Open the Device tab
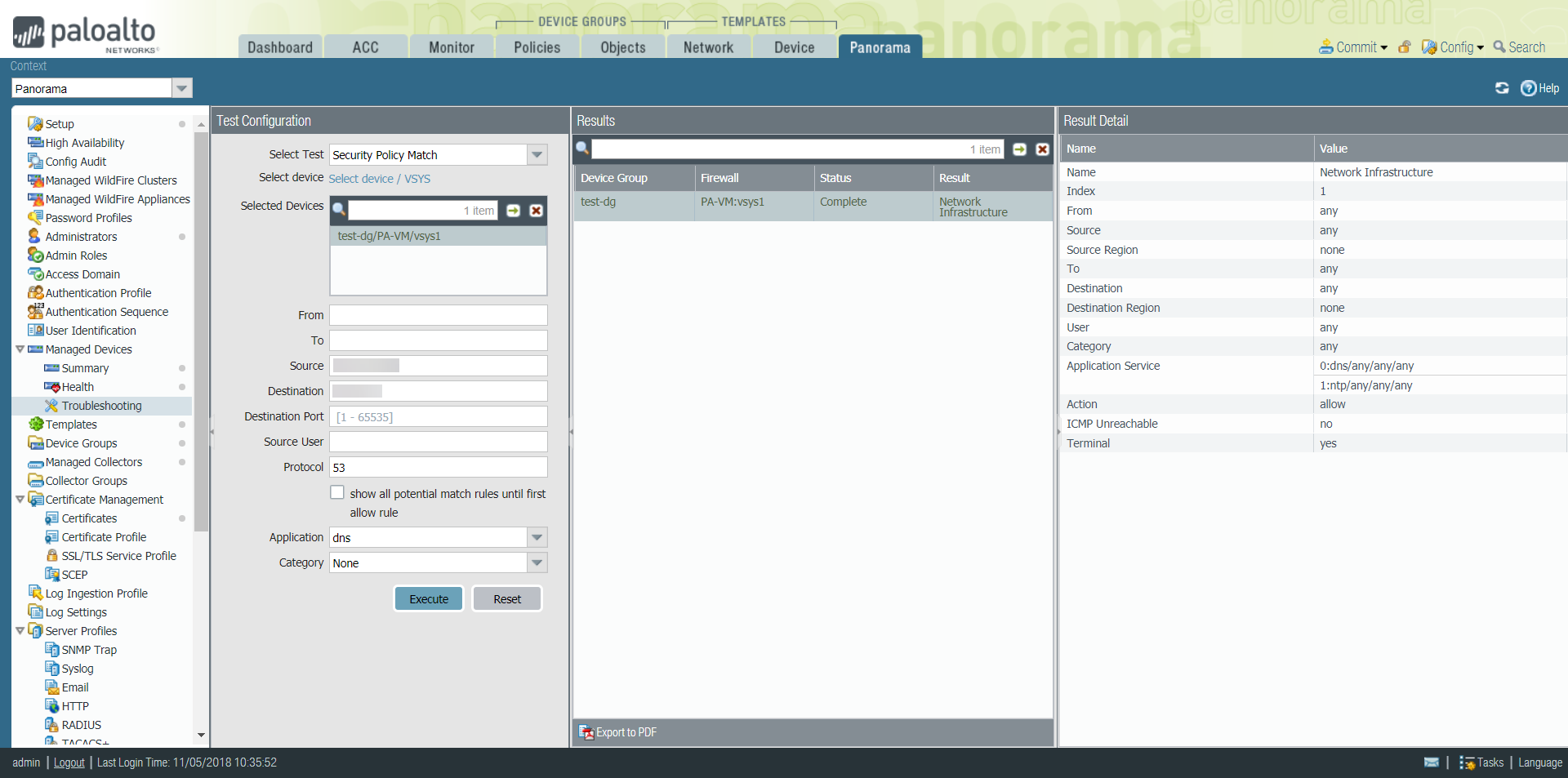Image resolution: width=1568 pixels, height=778 pixels. coord(795,47)
